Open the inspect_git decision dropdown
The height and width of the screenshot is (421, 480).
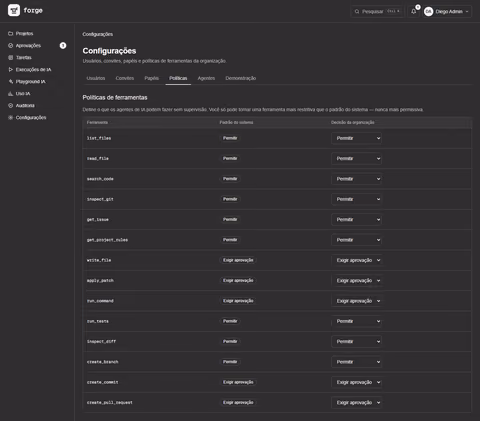pos(356,199)
